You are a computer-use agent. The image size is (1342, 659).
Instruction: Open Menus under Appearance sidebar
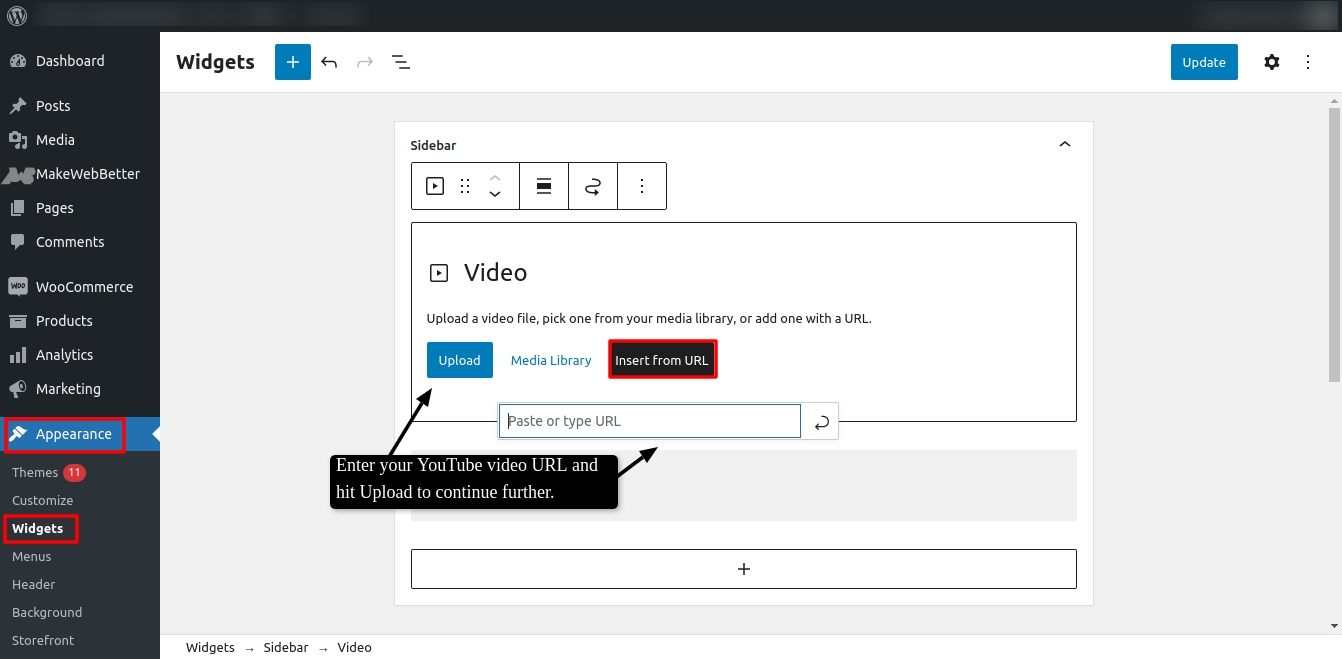click(x=30, y=556)
